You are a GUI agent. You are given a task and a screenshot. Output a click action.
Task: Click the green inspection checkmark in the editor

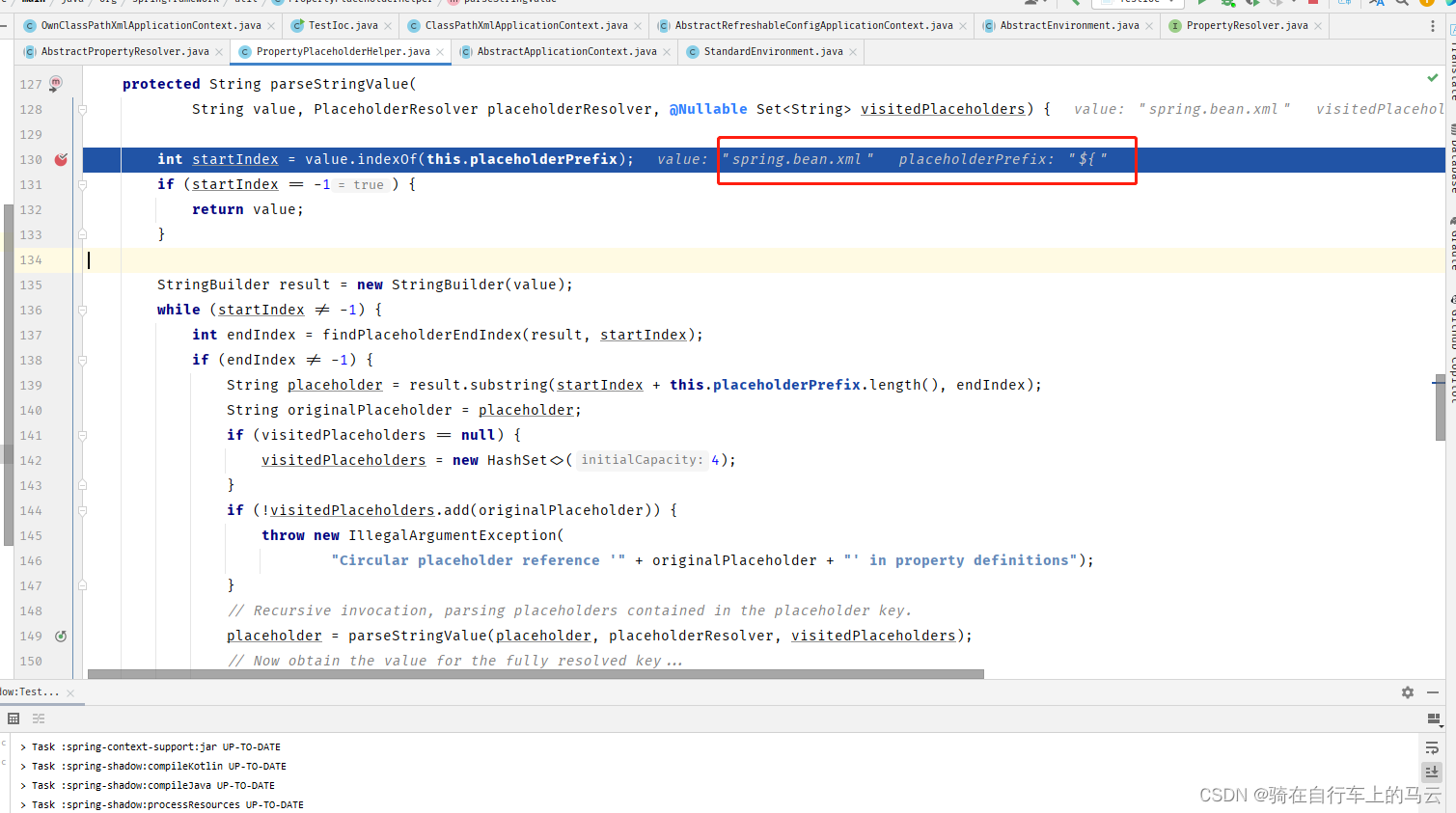click(x=1432, y=77)
